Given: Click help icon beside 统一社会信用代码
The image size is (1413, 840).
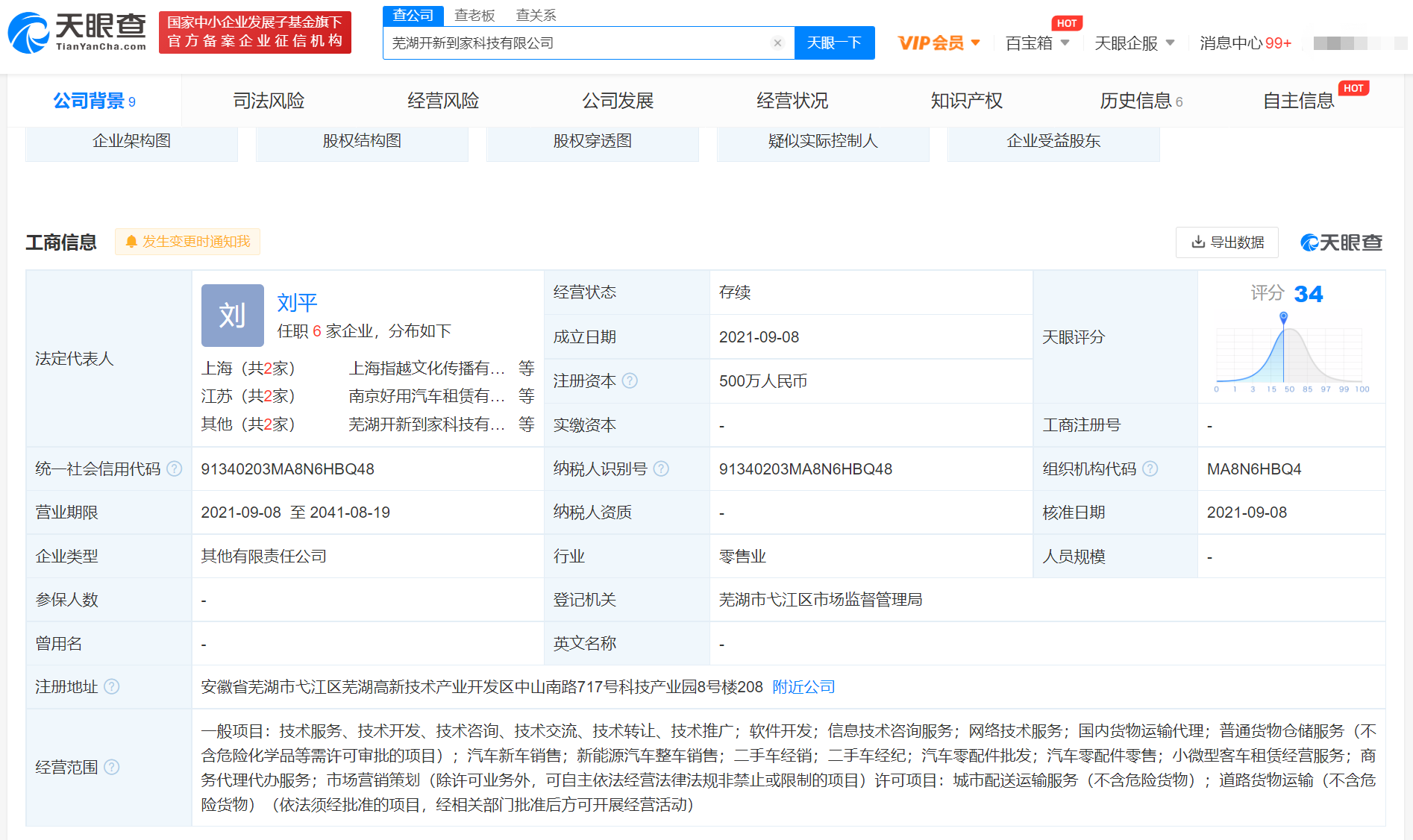Looking at the screenshot, I should [175, 468].
